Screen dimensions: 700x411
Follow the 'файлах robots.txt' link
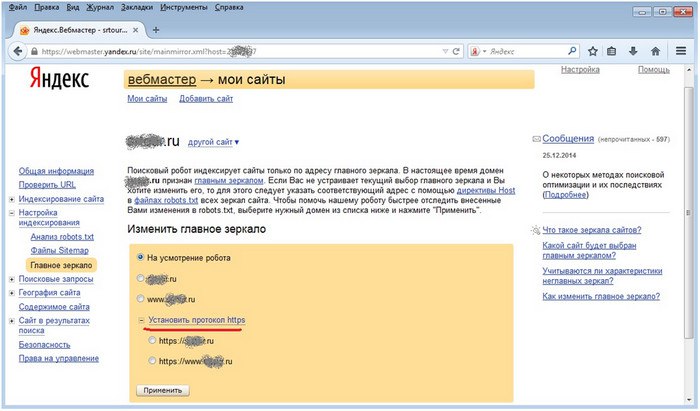click(x=166, y=200)
